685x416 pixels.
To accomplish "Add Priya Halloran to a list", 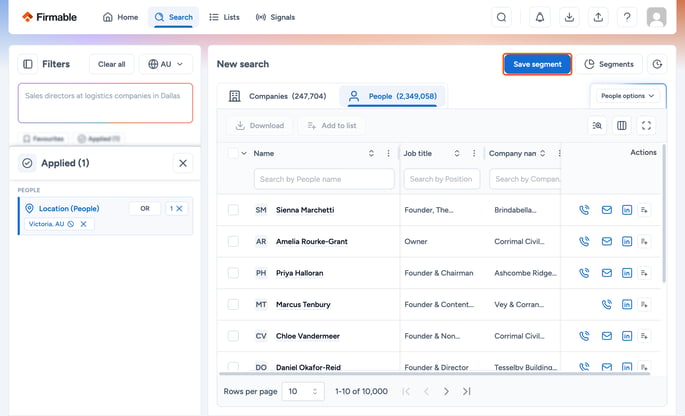I will click(644, 273).
